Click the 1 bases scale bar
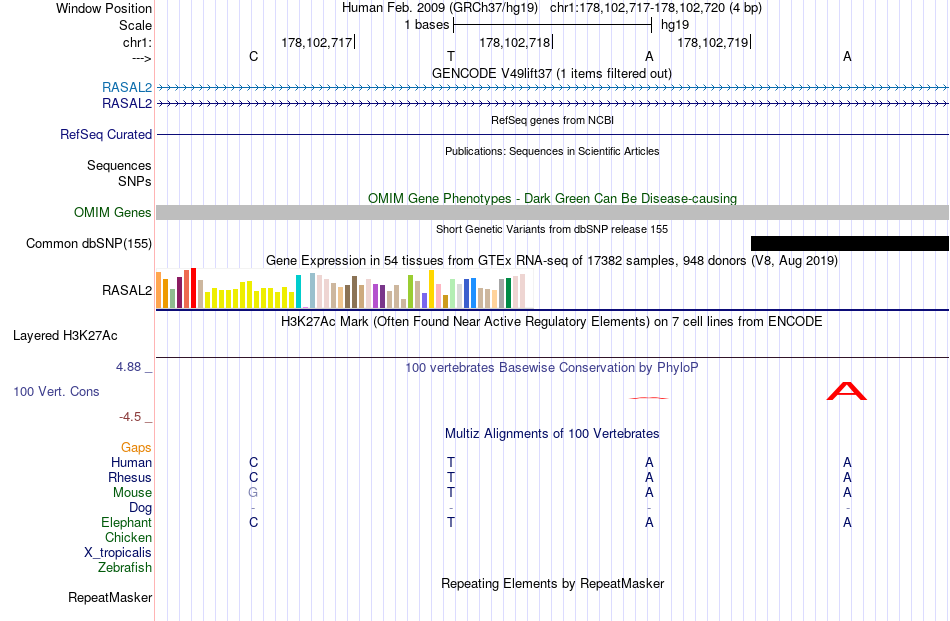The image size is (950, 621). 552,25
